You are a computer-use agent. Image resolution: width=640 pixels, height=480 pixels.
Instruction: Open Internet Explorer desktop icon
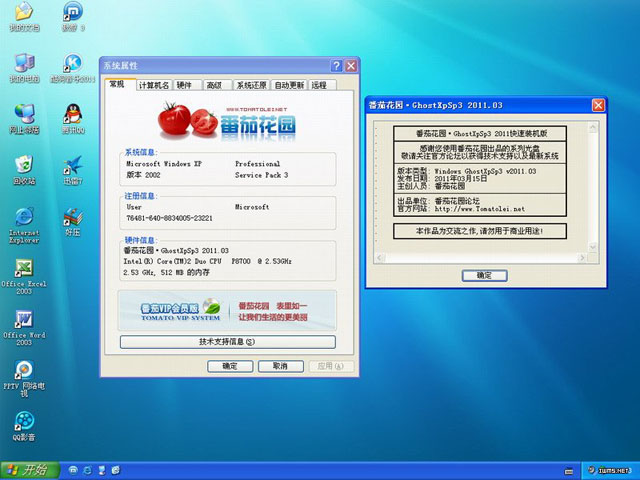tap(24, 225)
